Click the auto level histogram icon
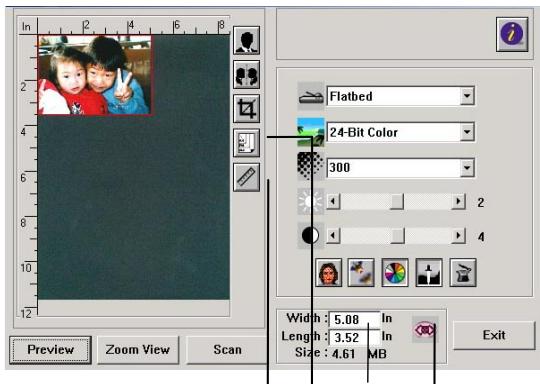This screenshot has height=384, width=540. pos(429,272)
